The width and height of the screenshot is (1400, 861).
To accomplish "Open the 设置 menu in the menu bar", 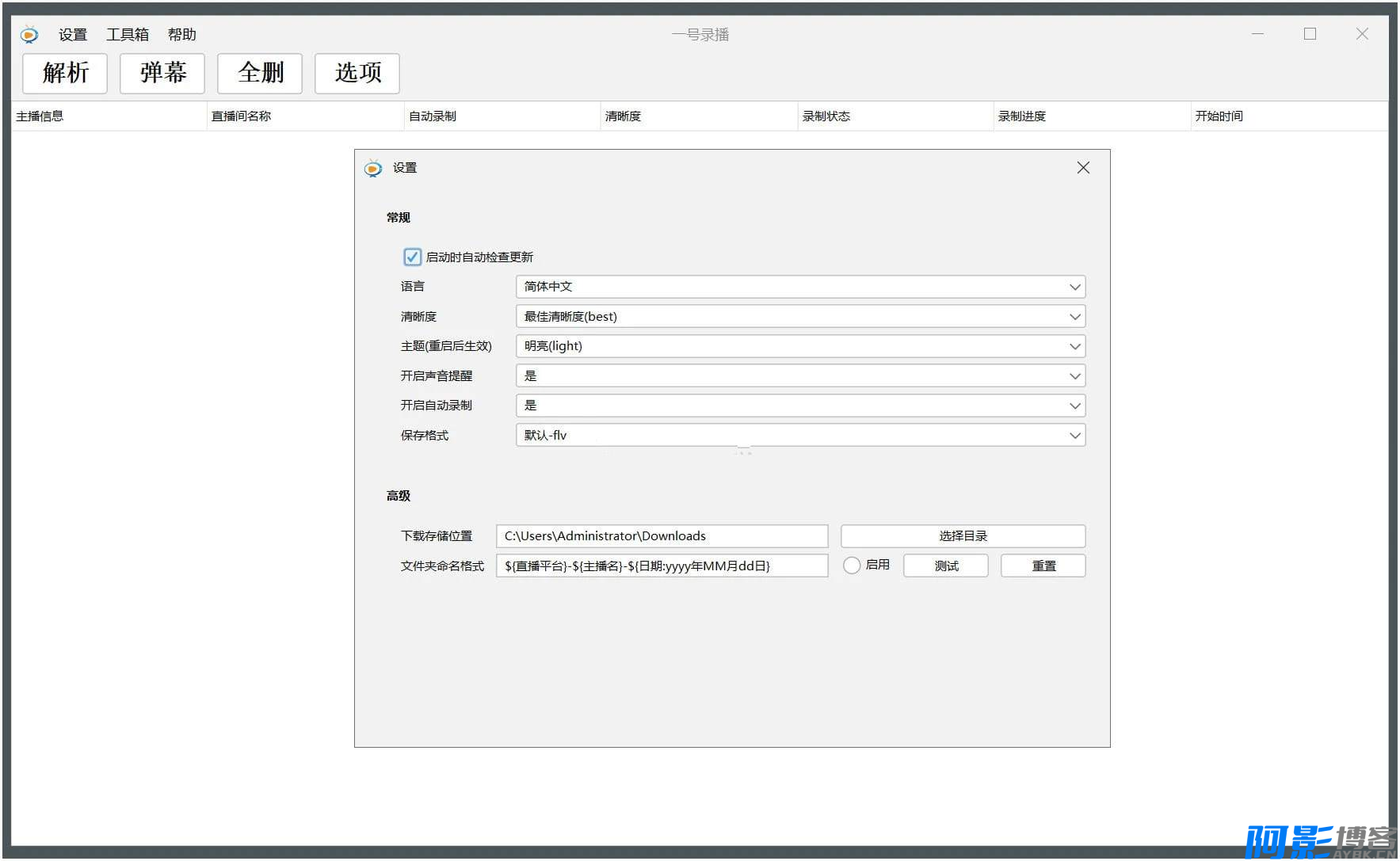I will [73, 35].
